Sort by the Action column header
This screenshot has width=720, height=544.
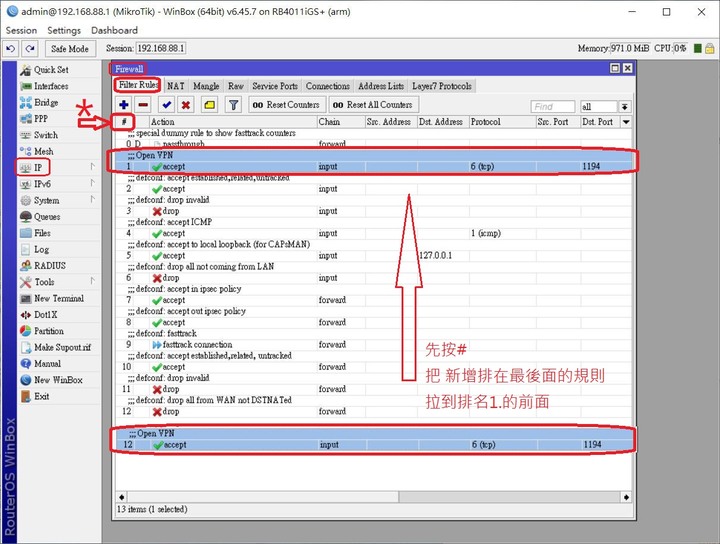tap(233, 122)
